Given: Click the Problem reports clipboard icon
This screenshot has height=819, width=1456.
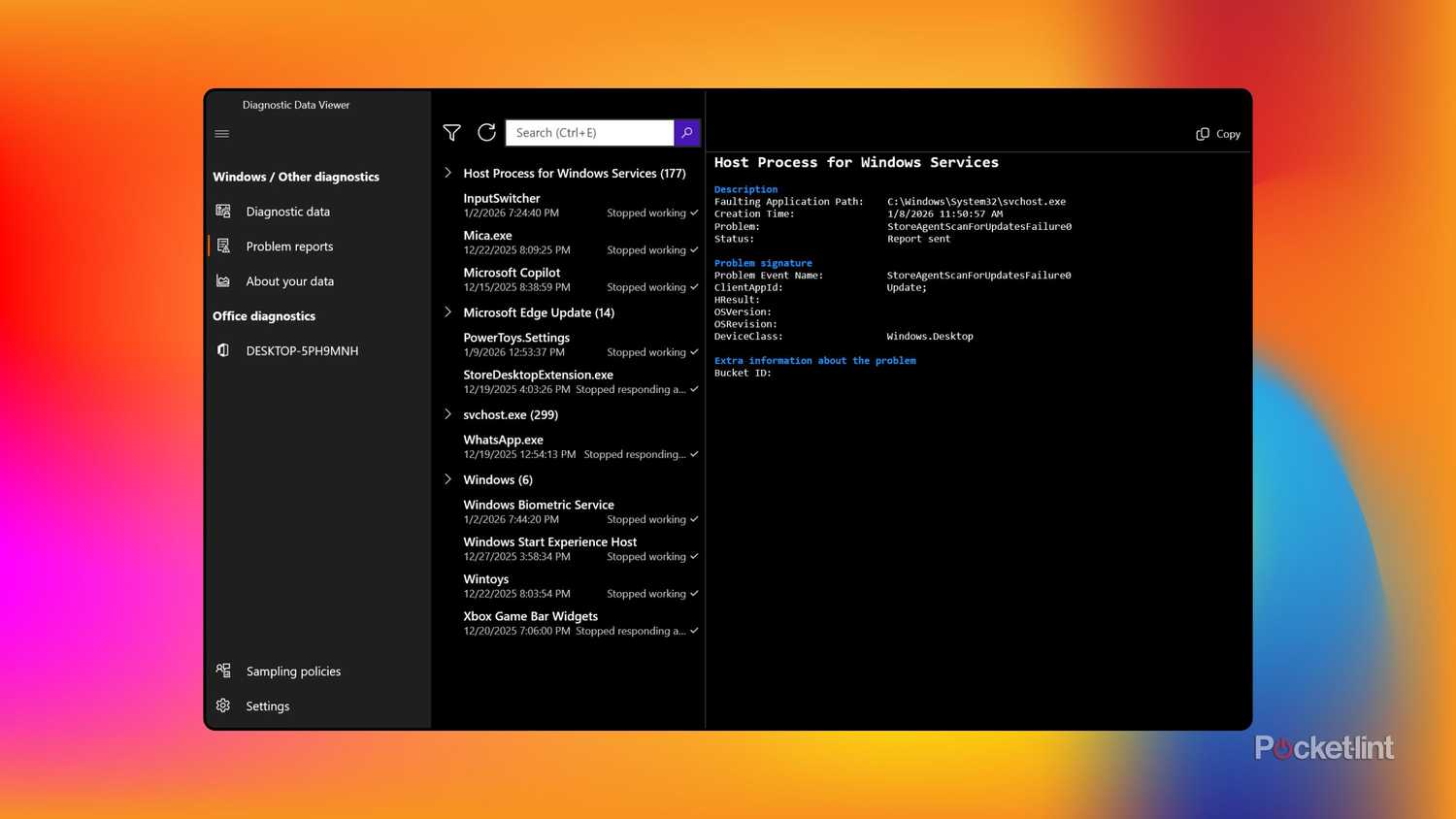Looking at the screenshot, I should coord(223,246).
